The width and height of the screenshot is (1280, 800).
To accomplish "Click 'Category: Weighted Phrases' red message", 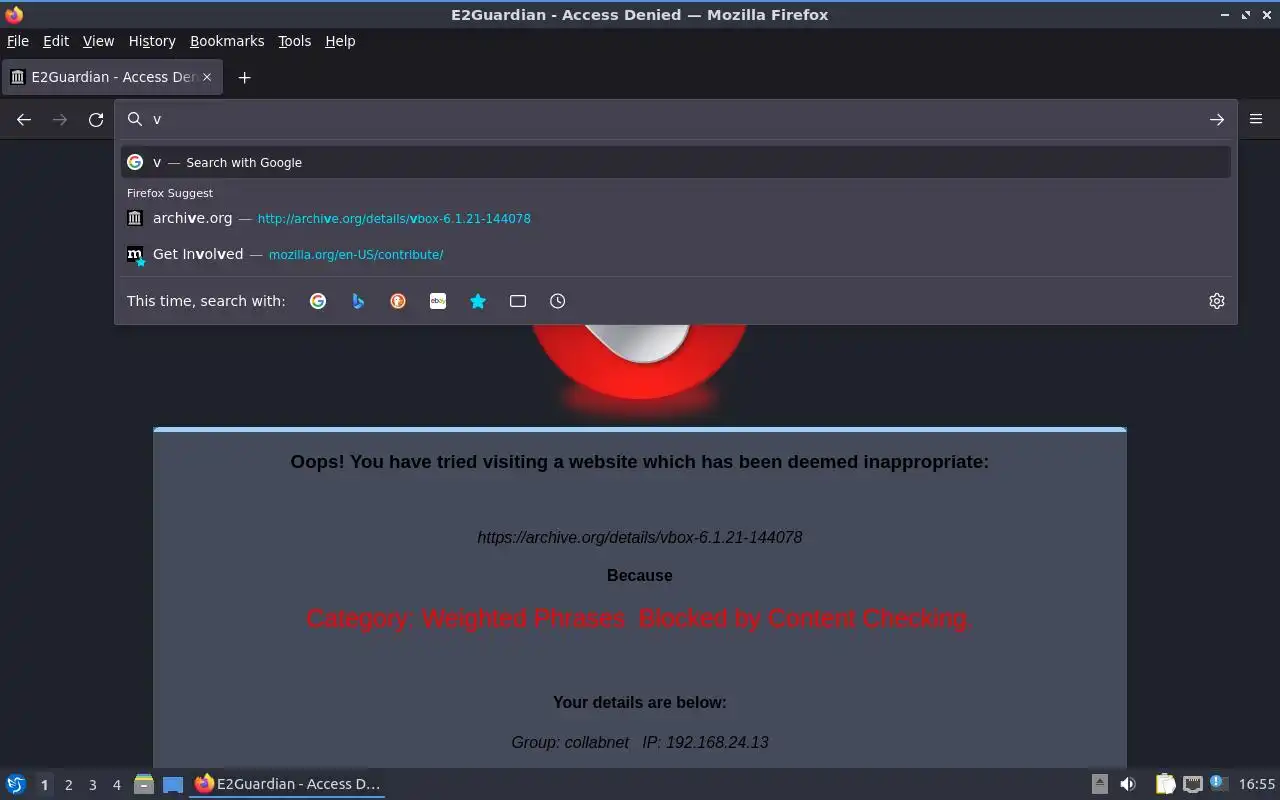I will (639, 618).
